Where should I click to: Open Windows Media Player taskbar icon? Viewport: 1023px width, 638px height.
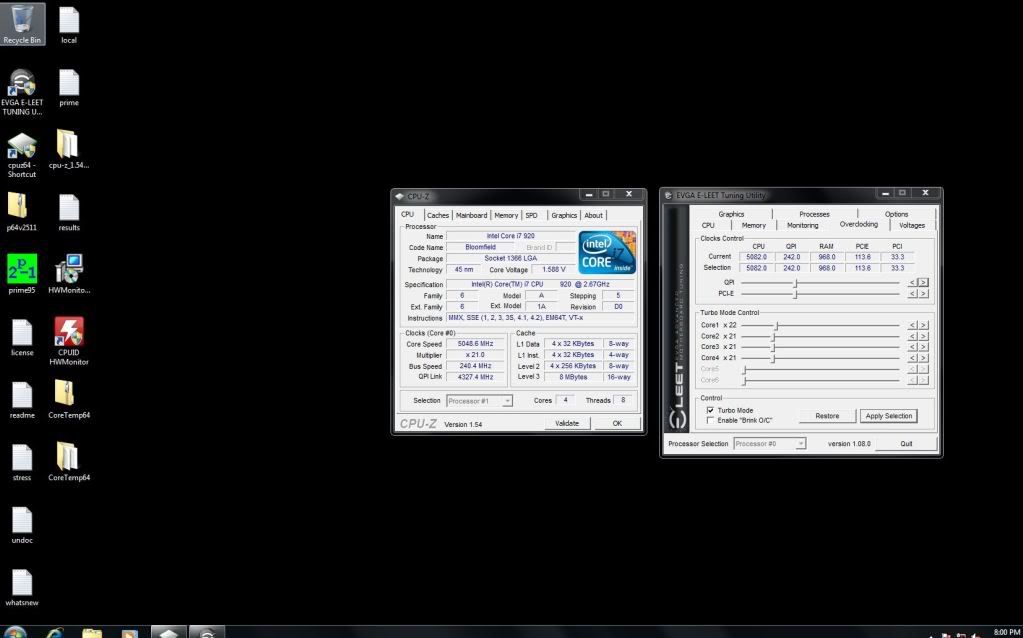click(x=129, y=633)
